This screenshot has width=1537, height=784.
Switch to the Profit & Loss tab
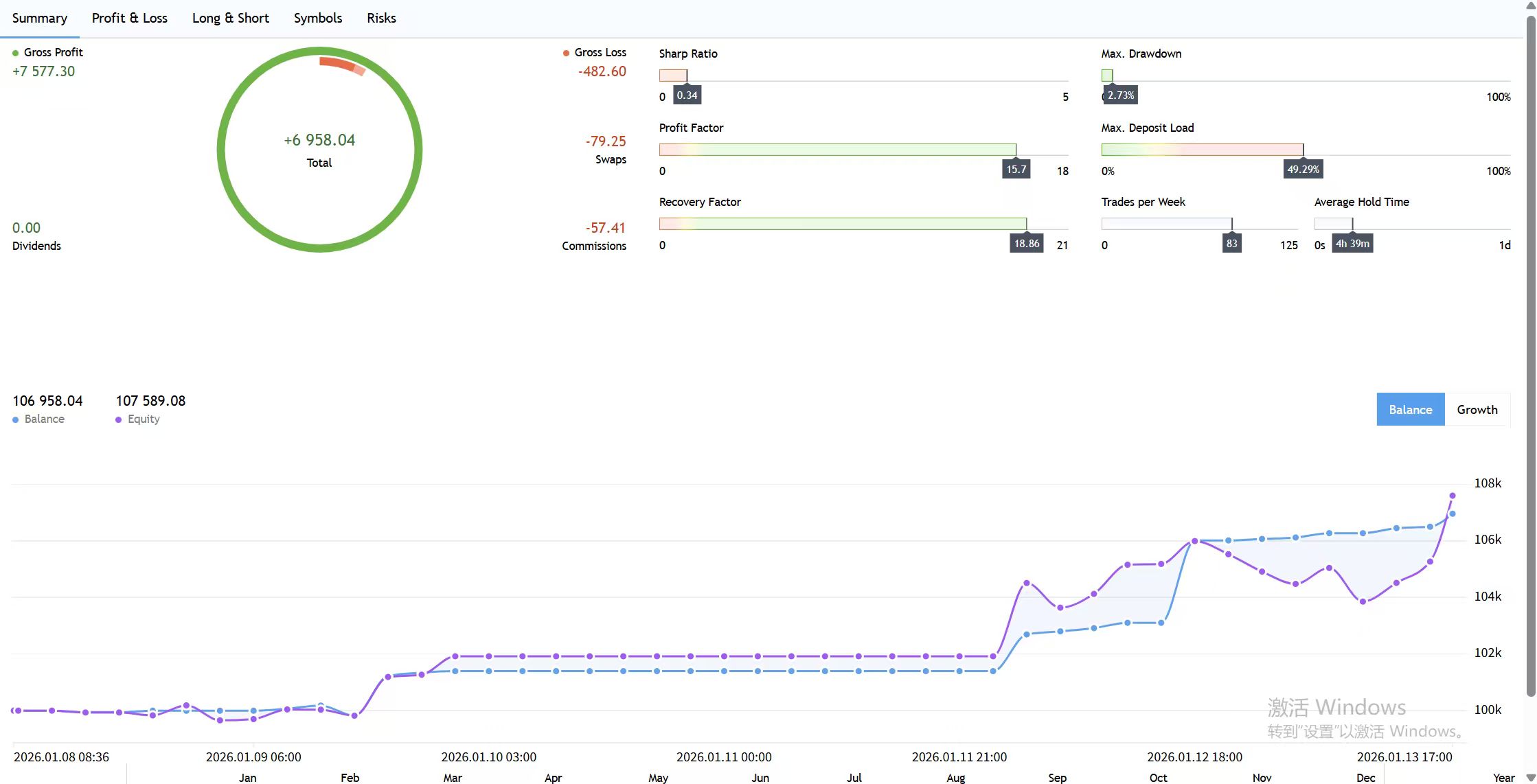129,19
